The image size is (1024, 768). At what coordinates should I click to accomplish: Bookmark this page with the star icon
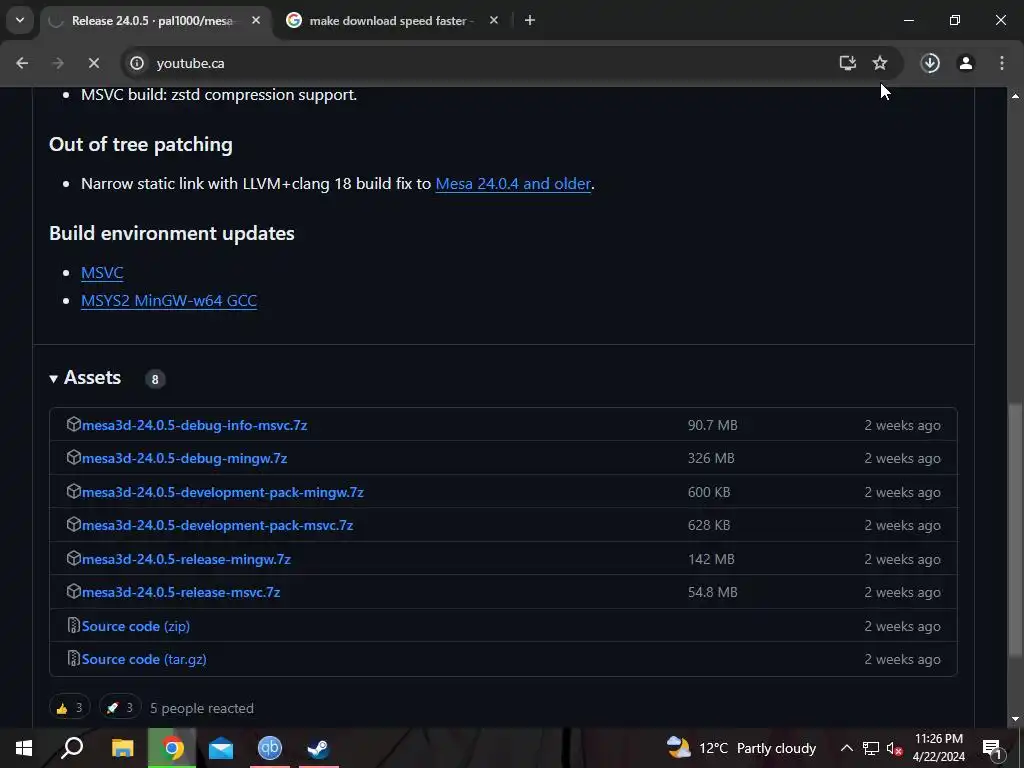pos(880,63)
